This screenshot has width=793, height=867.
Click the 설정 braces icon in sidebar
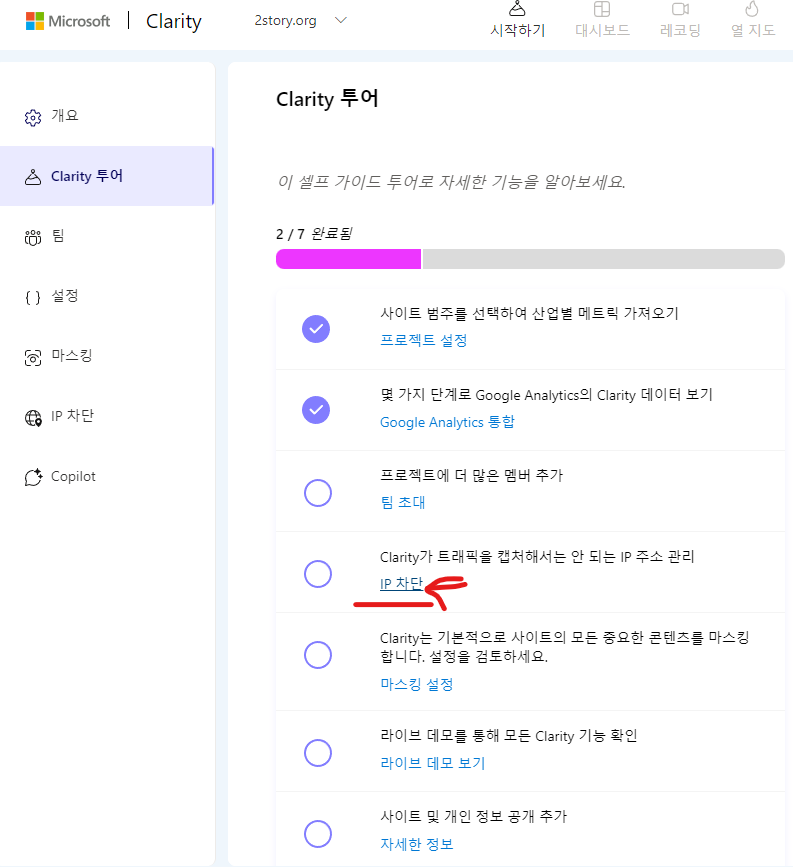tap(31, 296)
